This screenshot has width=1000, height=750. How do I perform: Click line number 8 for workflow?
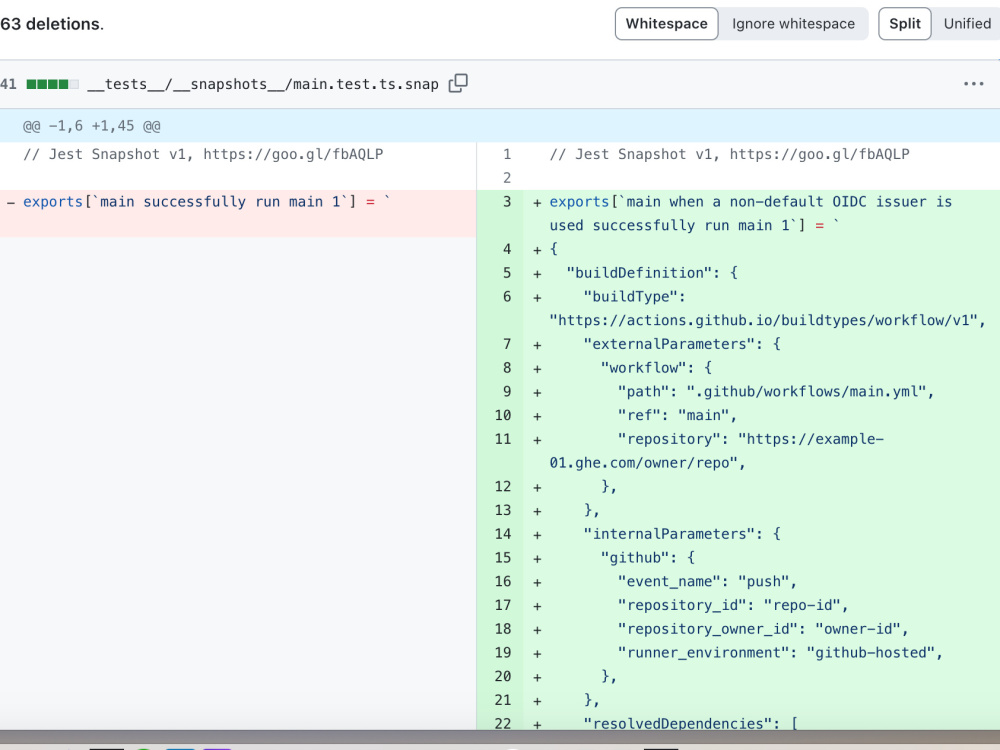tap(506, 368)
